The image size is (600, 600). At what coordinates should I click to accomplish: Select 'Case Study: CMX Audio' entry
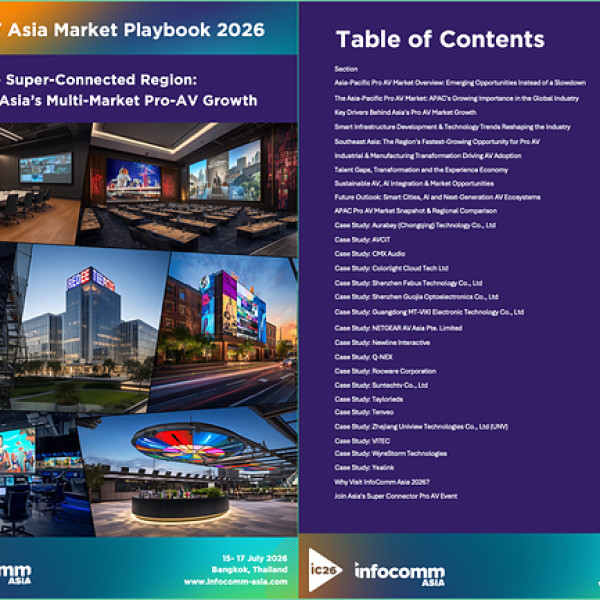370,254
